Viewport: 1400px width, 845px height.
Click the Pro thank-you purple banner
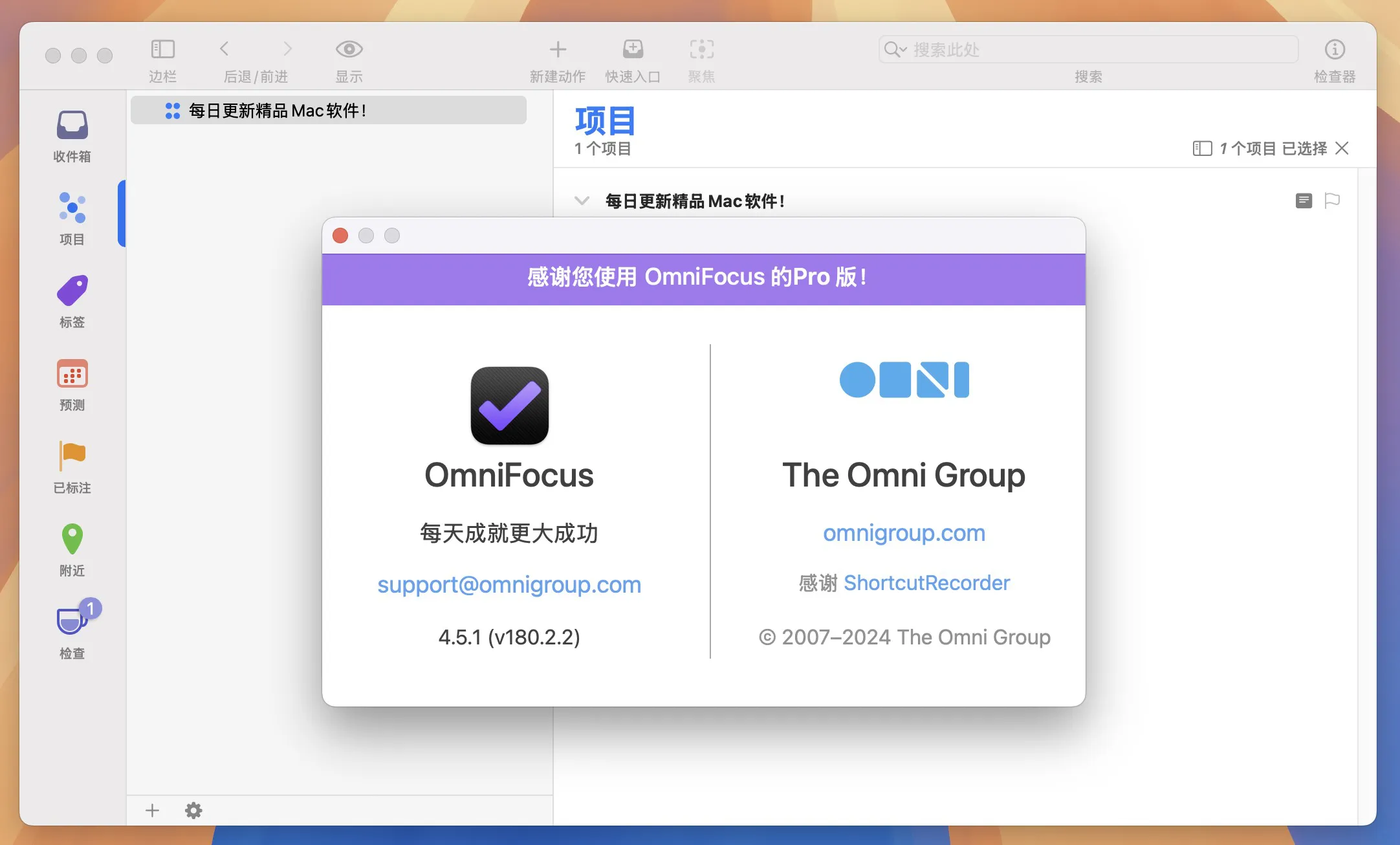click(703, 279)
